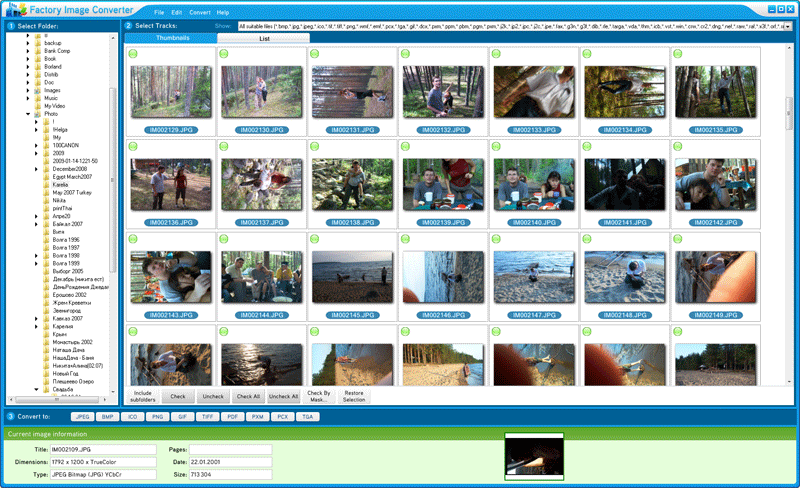Toggle check mark on IM002139.JPG
The image size is (800, 488).
pos(405,147)
